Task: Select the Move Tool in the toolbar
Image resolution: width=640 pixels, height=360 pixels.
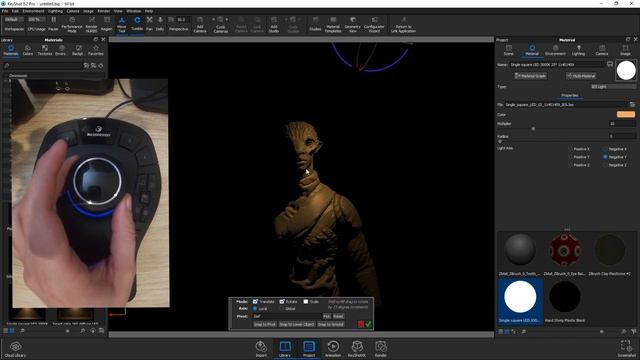Action: [122, 24]
